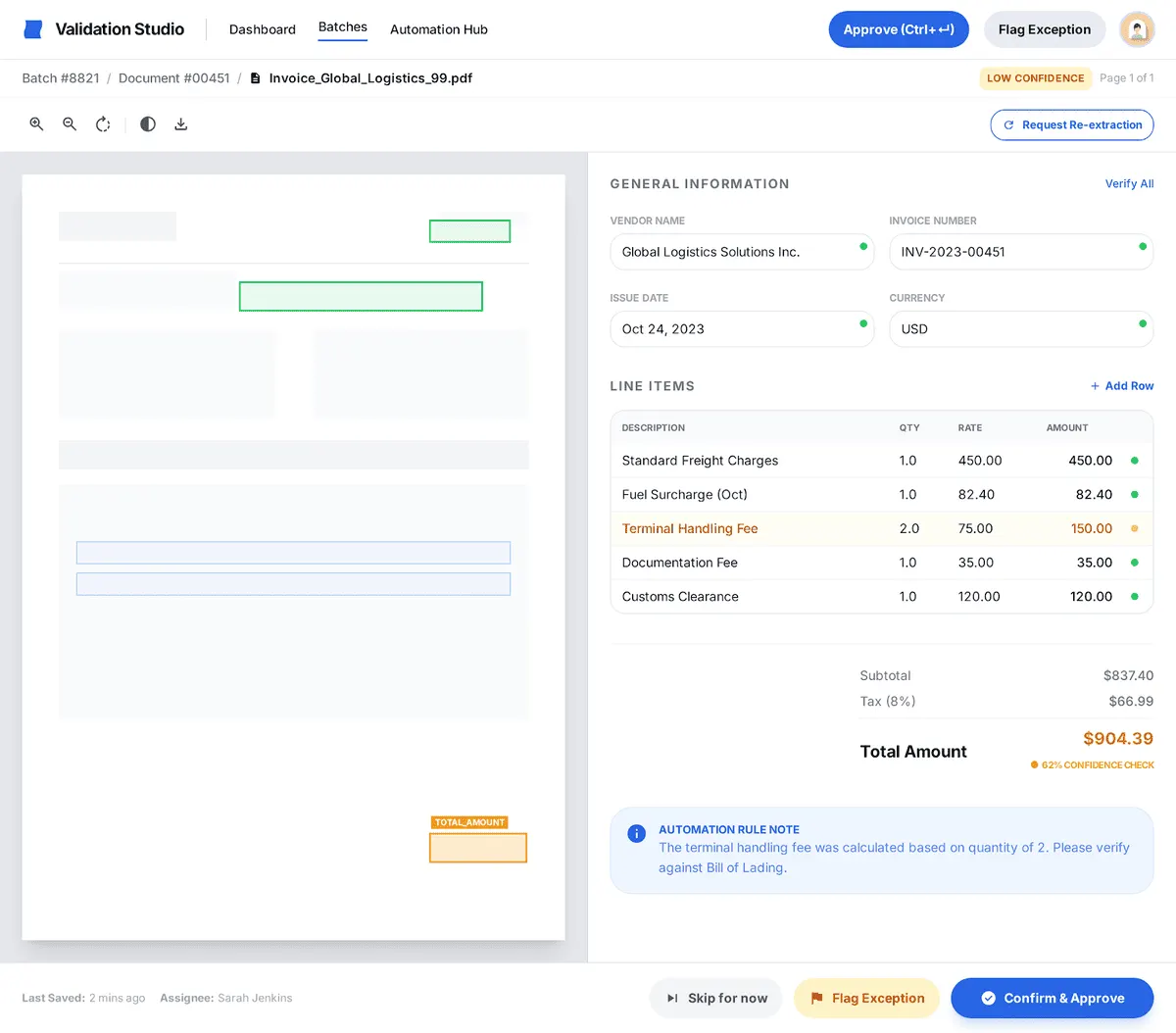
Task: Click the user avatar in the header
Action: tap(1136, 28)
